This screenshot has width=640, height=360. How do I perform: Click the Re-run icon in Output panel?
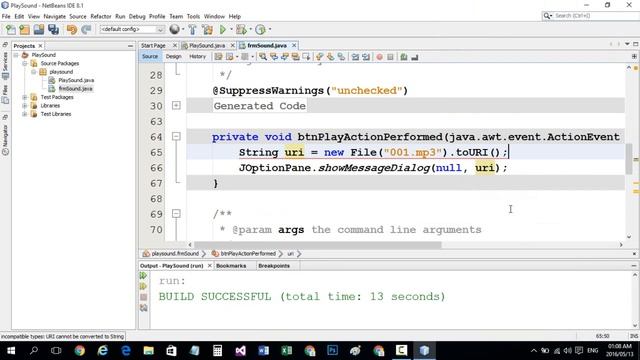tap(143, 276)
